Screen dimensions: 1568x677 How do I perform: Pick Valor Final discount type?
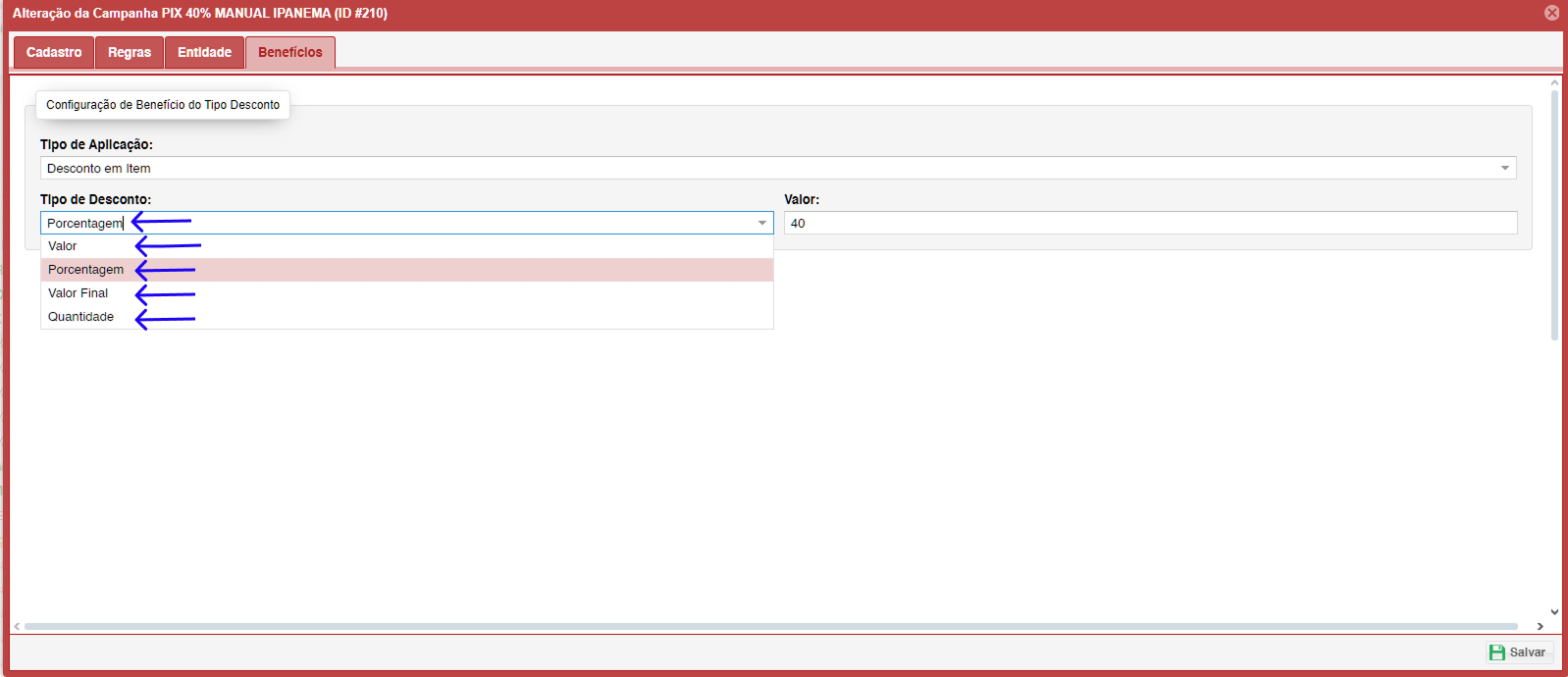[78, 293]
